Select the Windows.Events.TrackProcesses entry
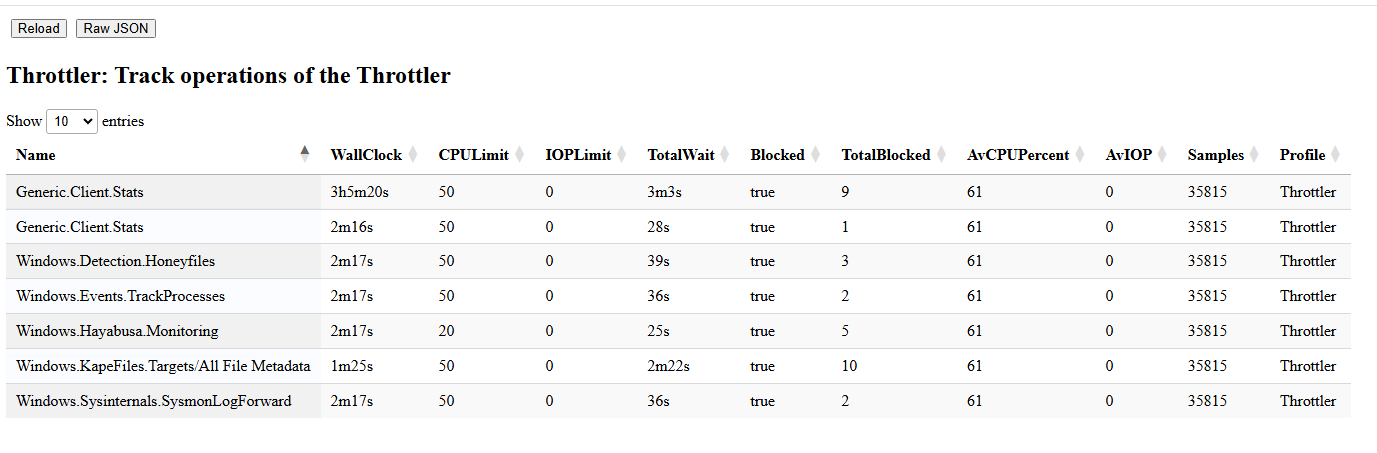Viewport: 1377px width, 453px height. click(121, 296)
